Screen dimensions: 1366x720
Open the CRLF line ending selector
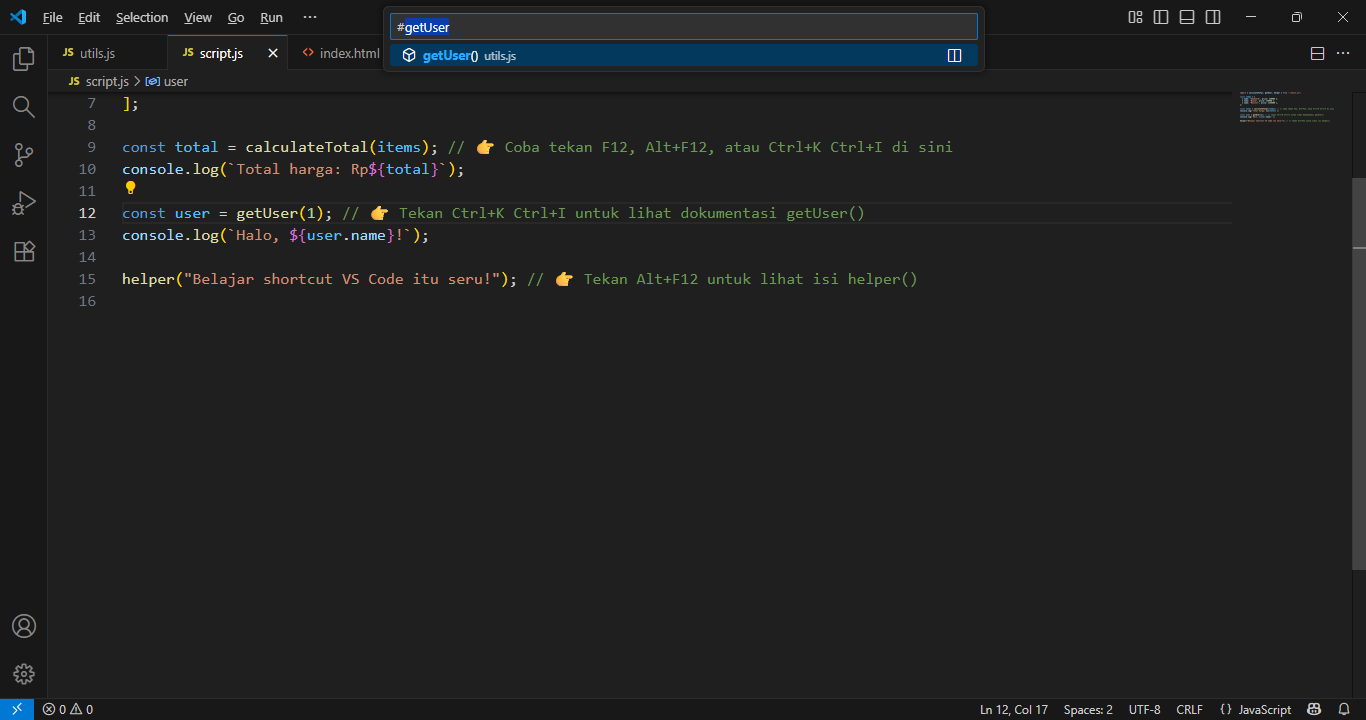(x=1189, y=709)
